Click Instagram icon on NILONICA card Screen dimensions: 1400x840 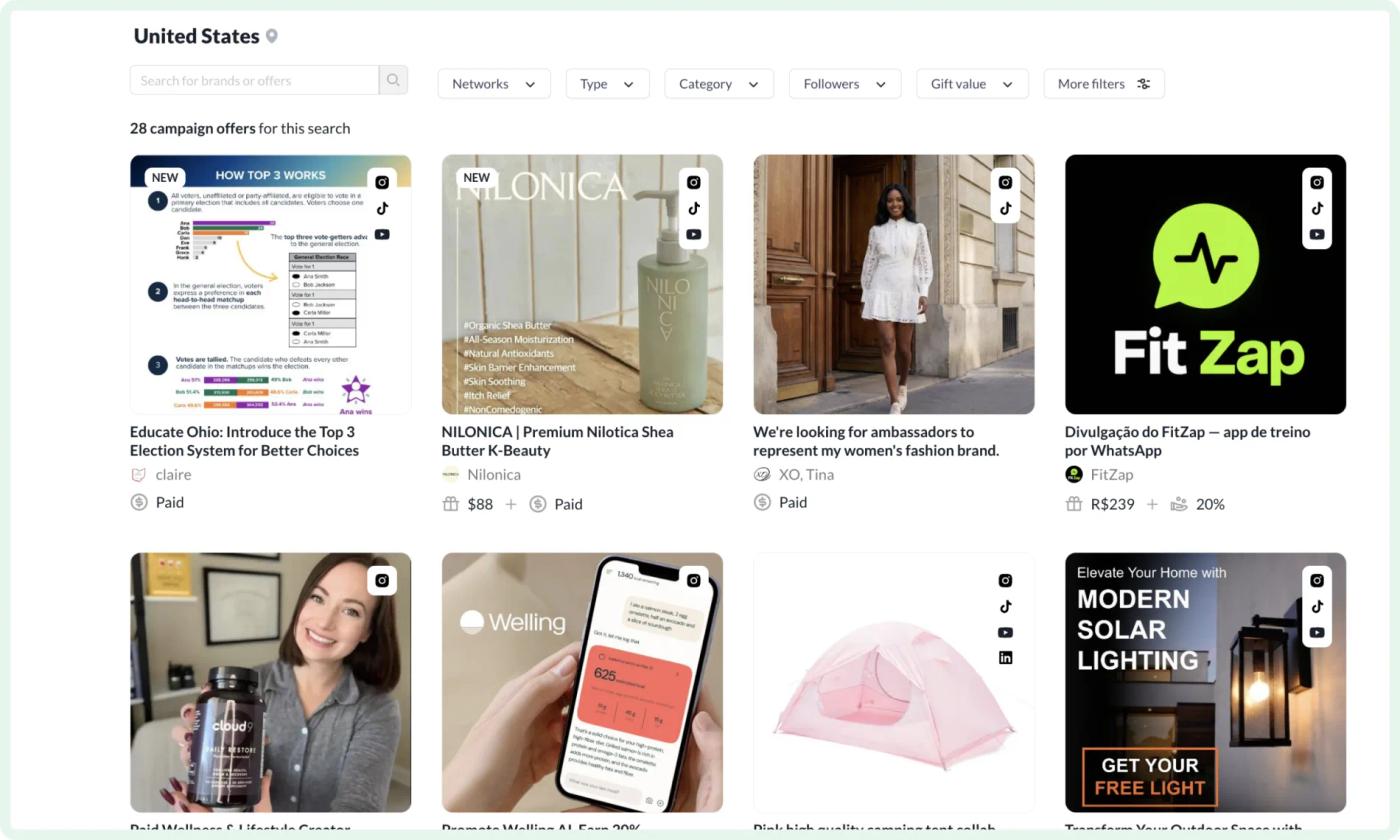(x=694, y=182)
